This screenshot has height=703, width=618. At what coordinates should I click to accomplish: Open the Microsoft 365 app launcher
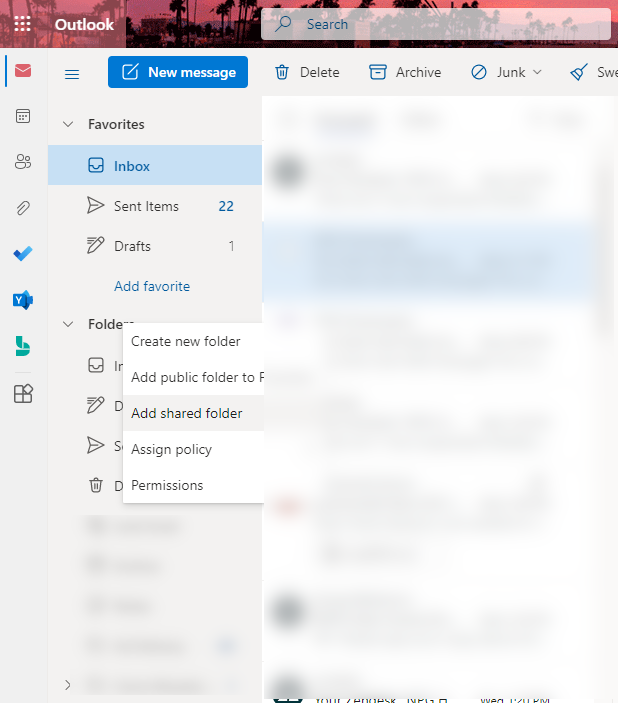22,24
